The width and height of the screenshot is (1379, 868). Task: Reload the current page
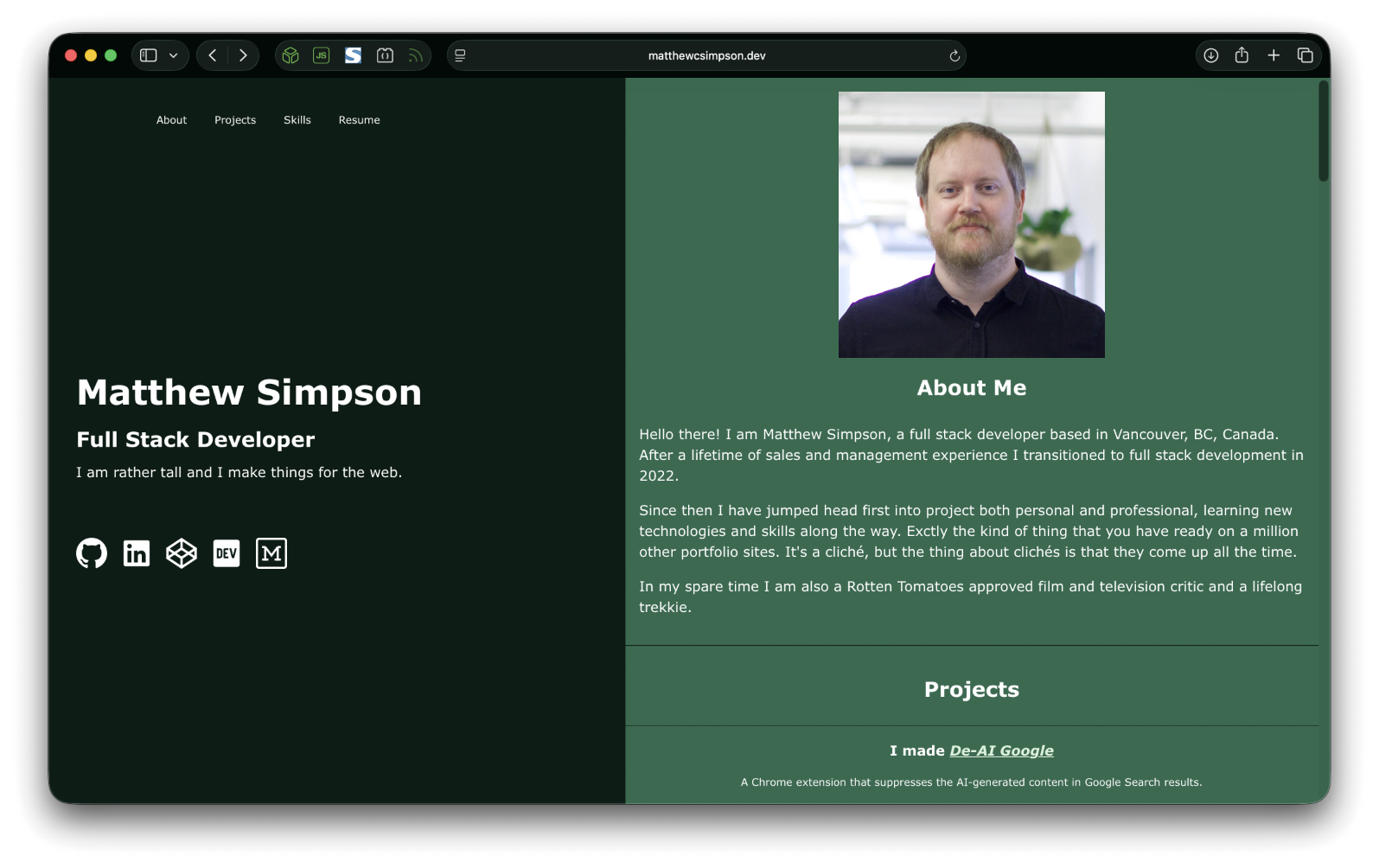tap(954, 55)
